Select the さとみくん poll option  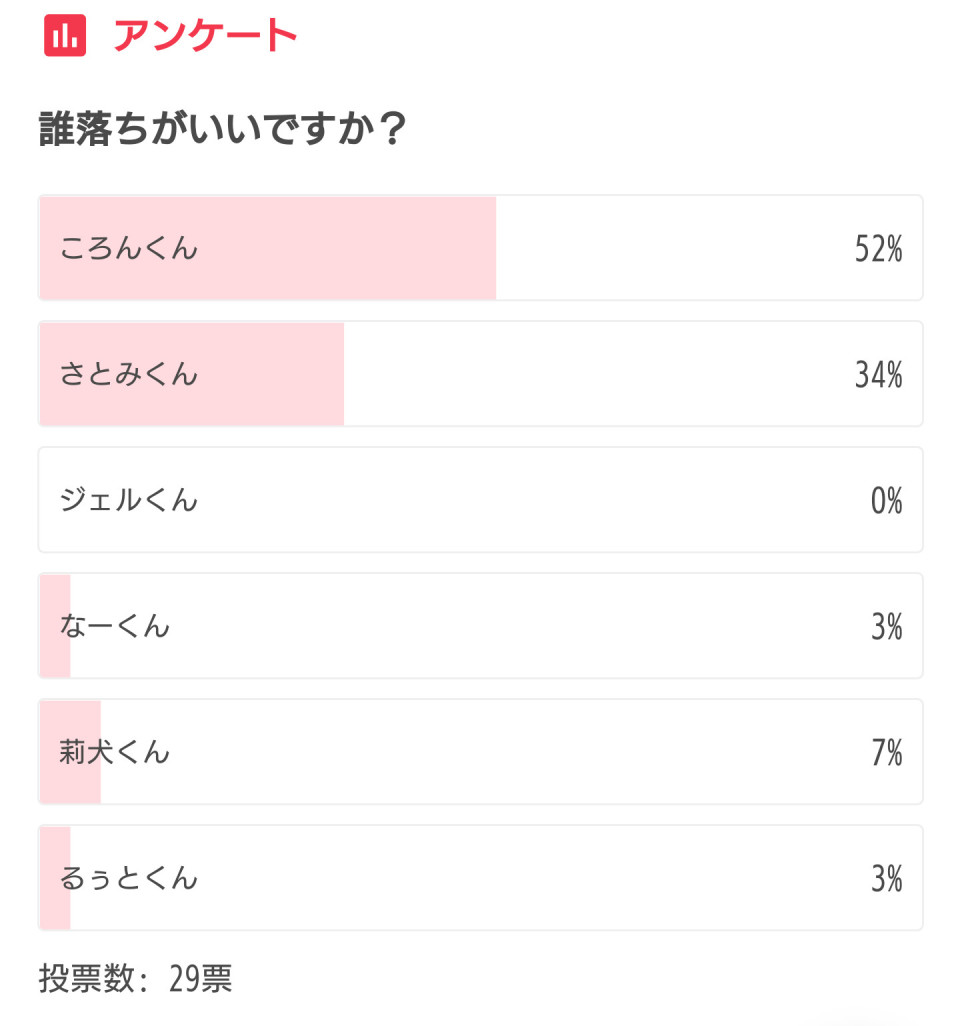(x=480, y=374)
